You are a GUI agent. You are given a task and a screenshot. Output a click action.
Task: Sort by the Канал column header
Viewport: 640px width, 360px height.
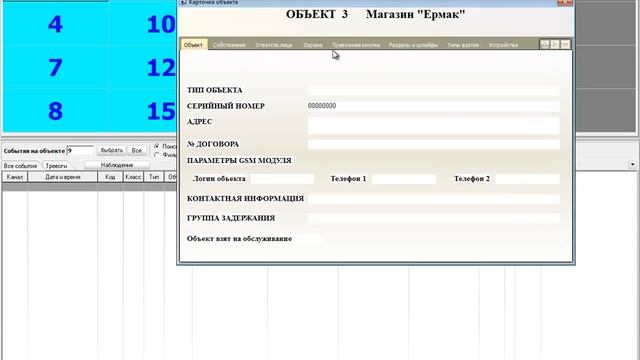[x=15, y=177]
